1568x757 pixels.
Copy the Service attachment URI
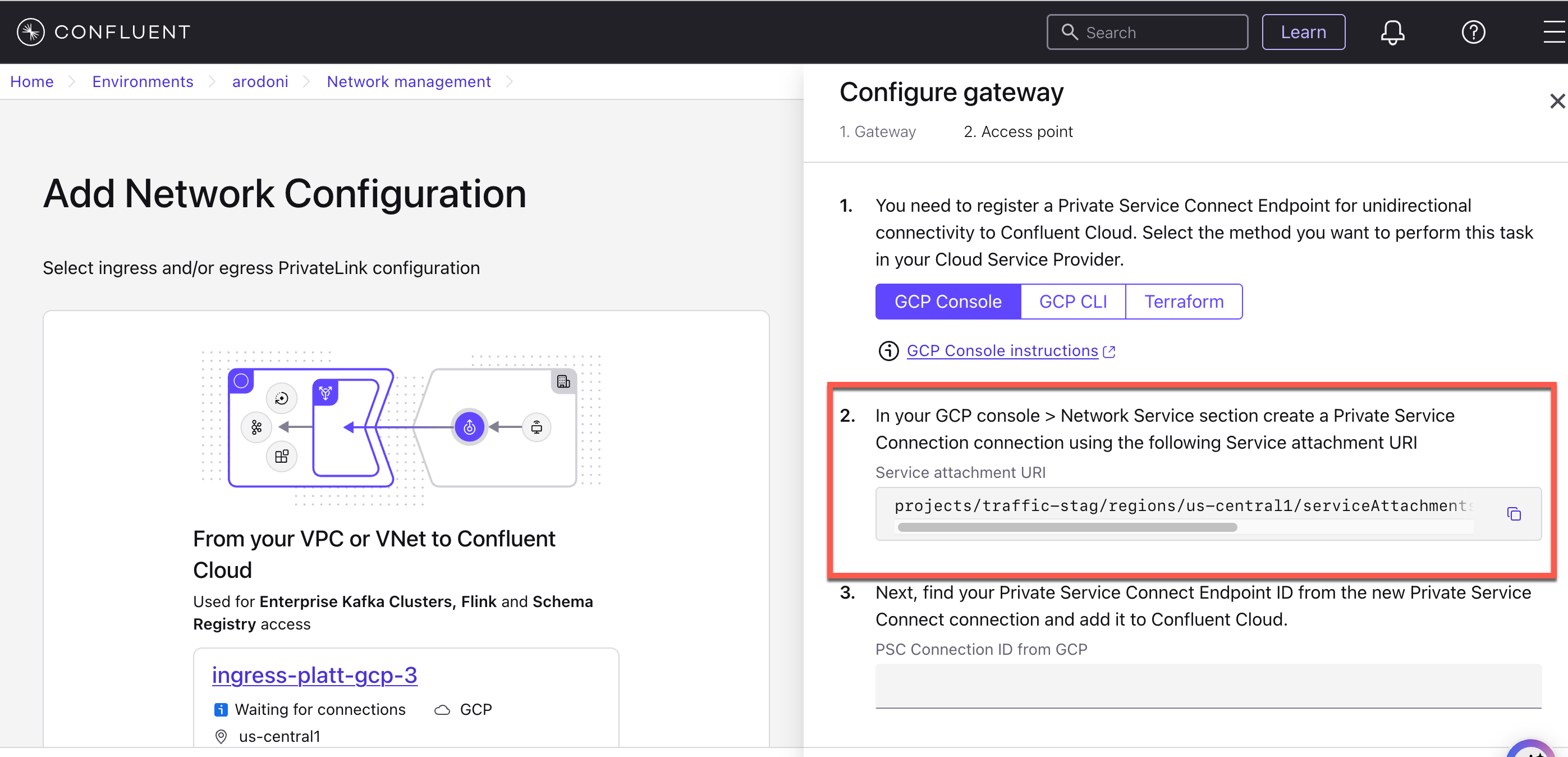(x=1514, y=514)
